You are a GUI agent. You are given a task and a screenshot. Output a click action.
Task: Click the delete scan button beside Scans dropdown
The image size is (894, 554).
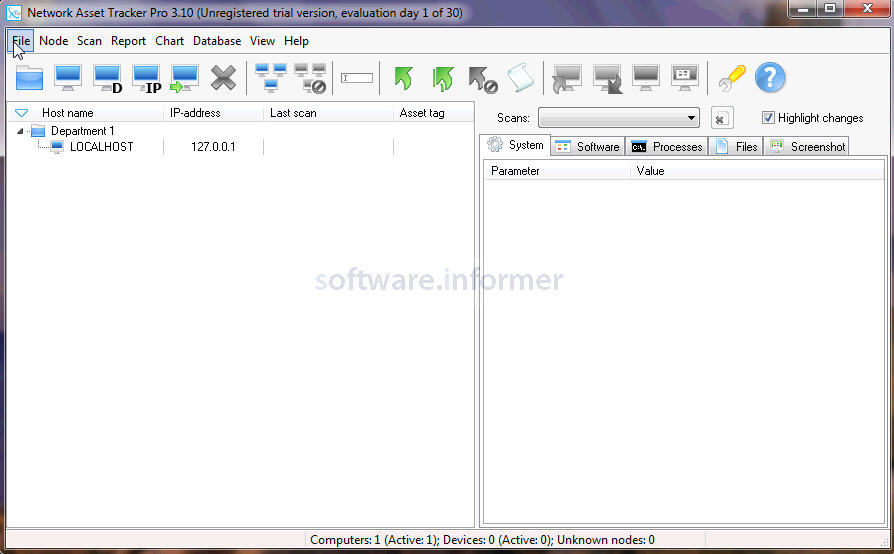[722, 119]
